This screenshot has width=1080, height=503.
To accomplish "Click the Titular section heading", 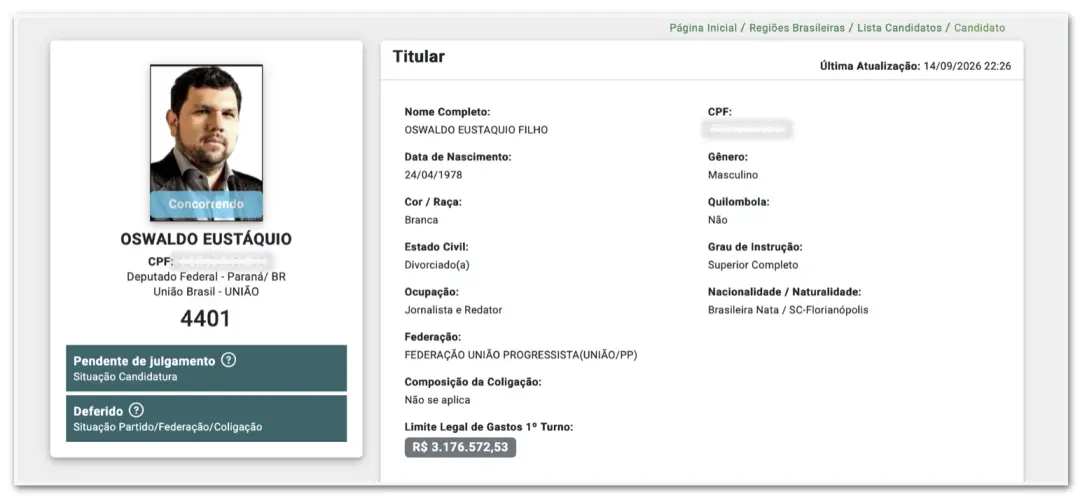I will pyautogui.click(x=419, y=57).
